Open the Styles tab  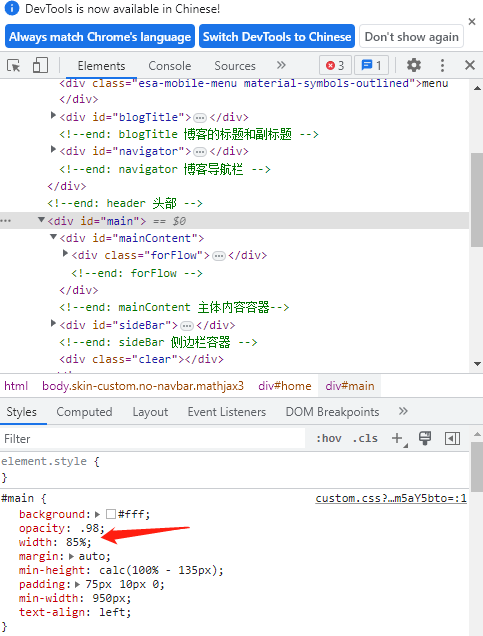(x=21, y=412)
